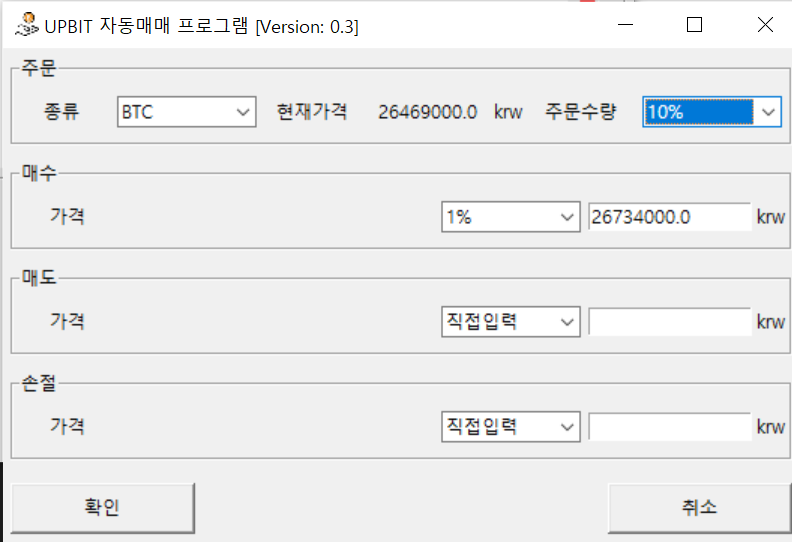This screenshot has width=792, height=542.
Task: Open the 매도 가격 직접입력 dropdown
Action: tap(511, 322)
